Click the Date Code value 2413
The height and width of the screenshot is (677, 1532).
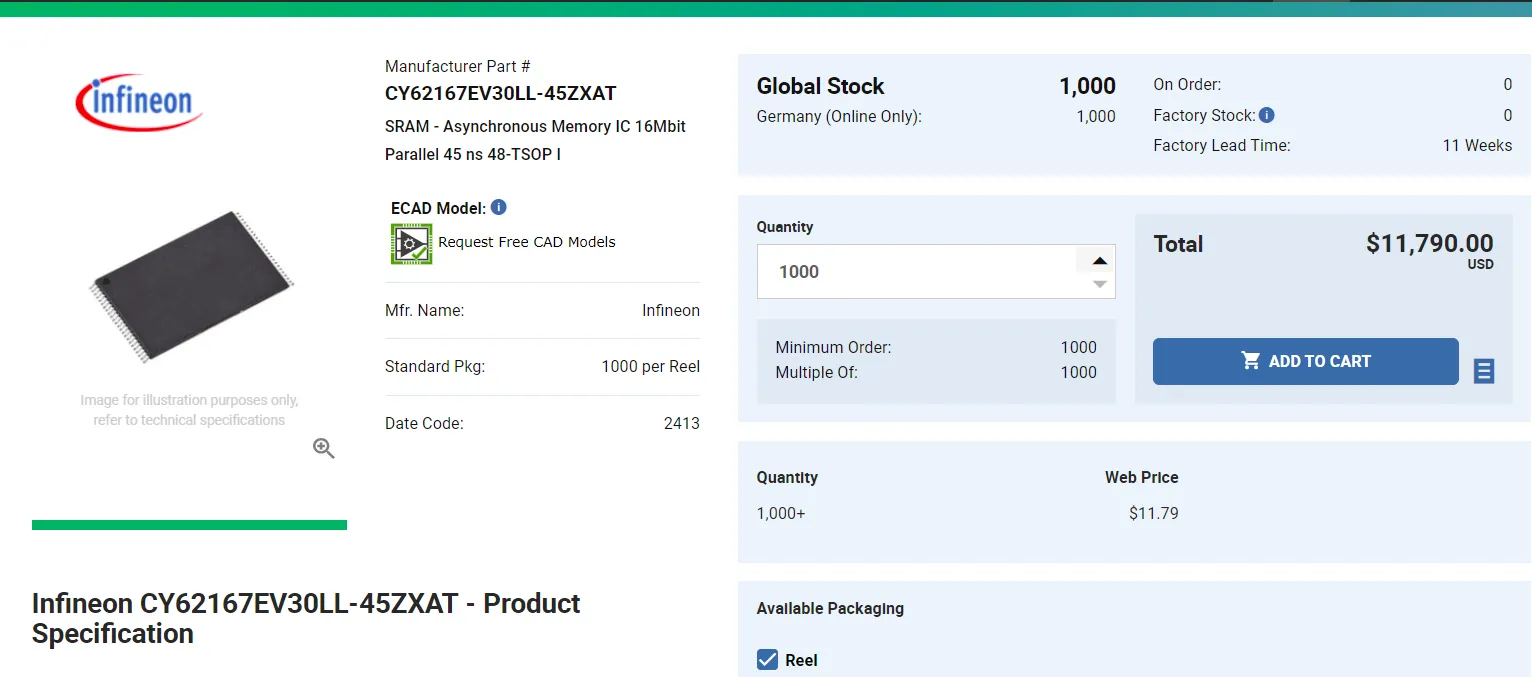click(x=682, y=423)
